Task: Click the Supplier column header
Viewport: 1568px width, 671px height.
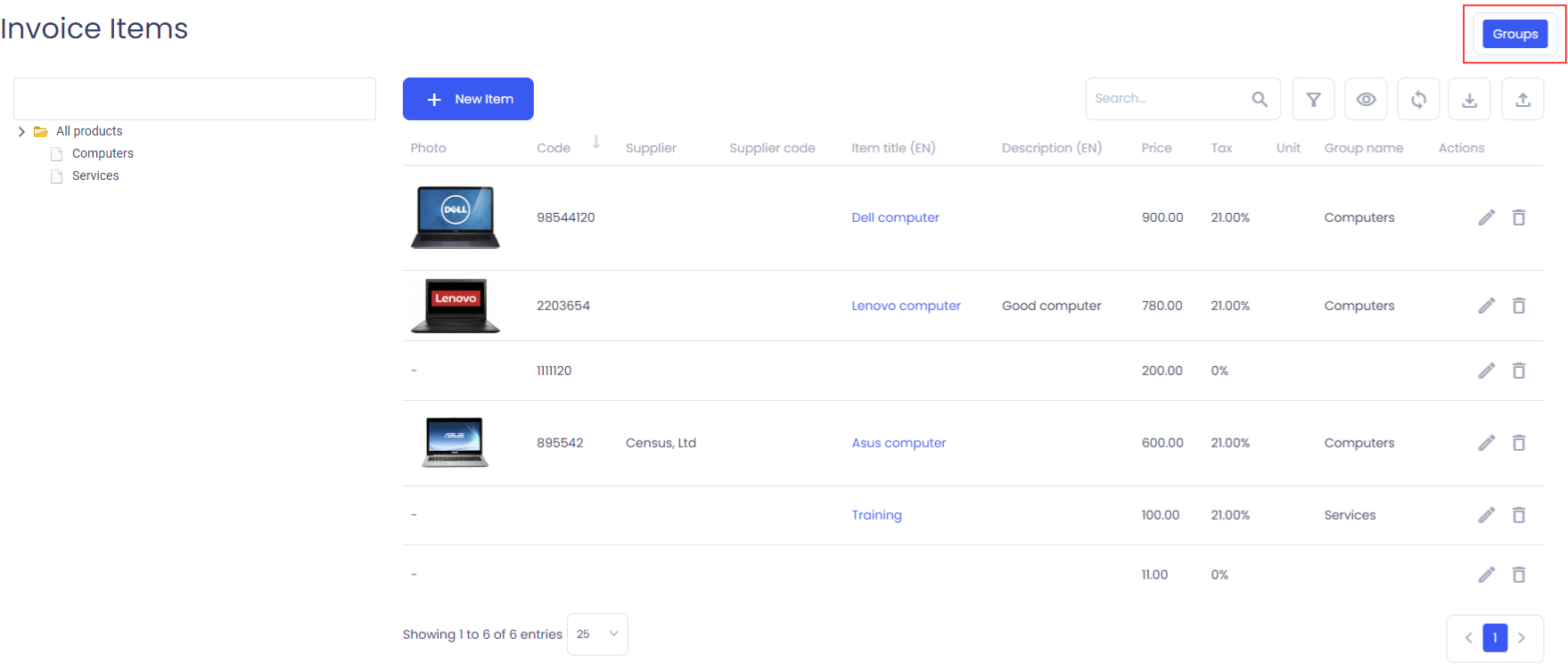Action: point(651,148)
